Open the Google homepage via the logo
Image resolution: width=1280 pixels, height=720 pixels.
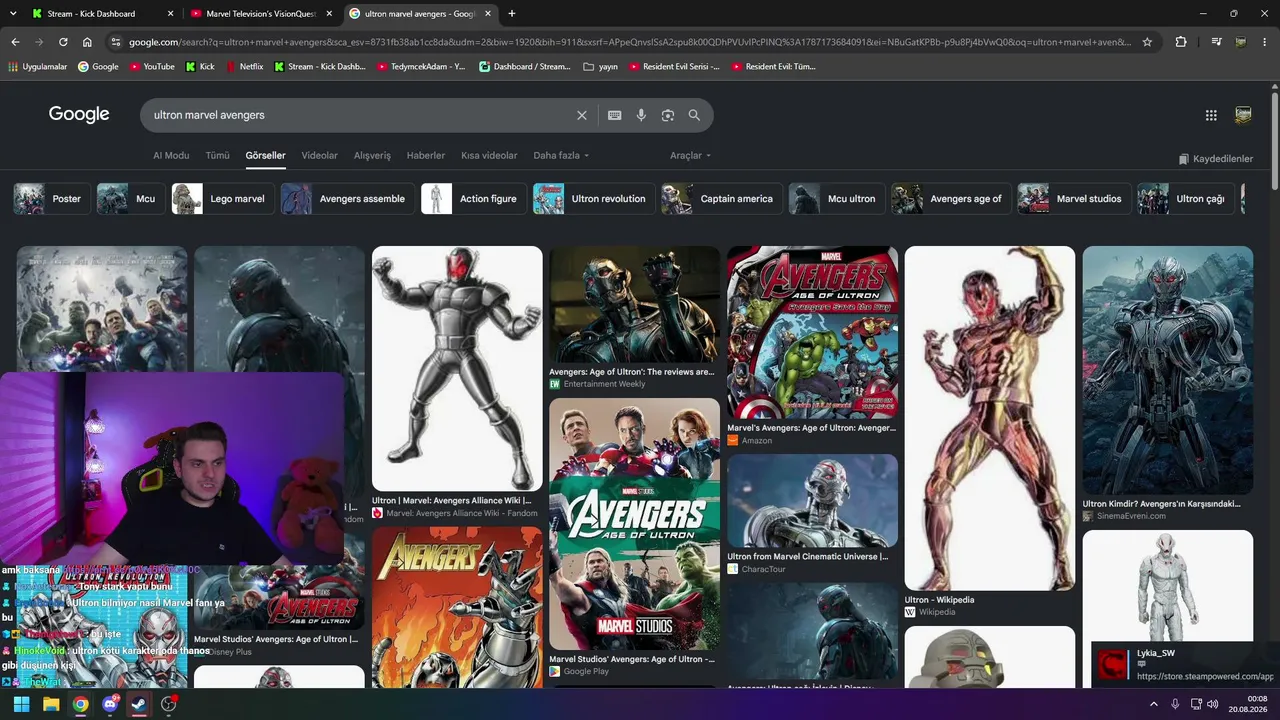coord(79,115)
